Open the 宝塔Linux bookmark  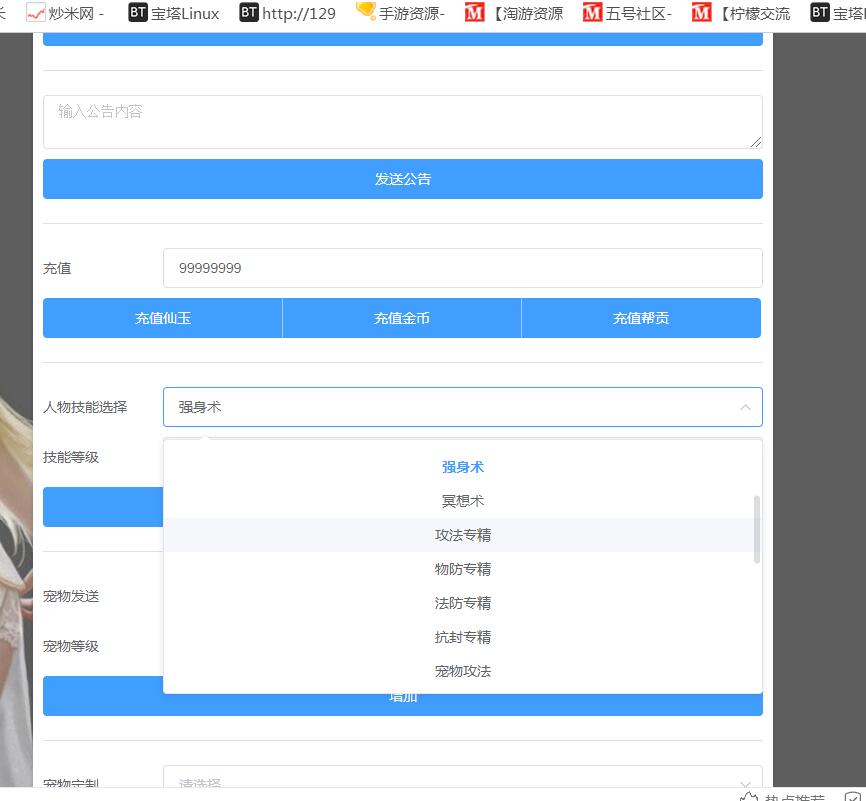[174, 14]
